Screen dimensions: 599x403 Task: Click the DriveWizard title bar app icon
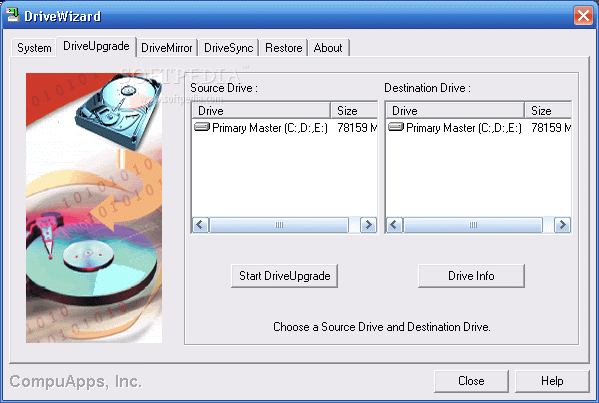pos(12,15)
